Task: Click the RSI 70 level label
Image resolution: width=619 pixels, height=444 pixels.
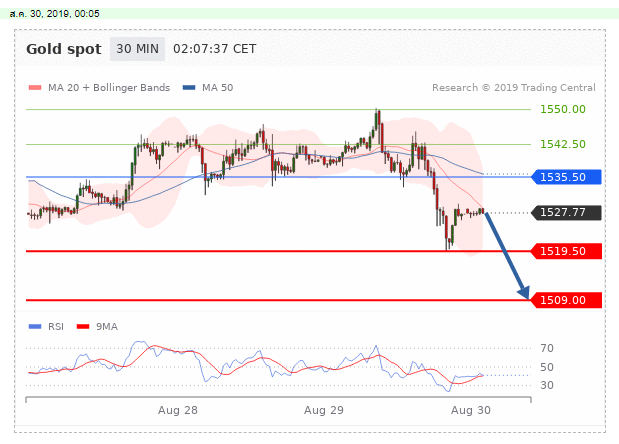Action: pos(547,348)
